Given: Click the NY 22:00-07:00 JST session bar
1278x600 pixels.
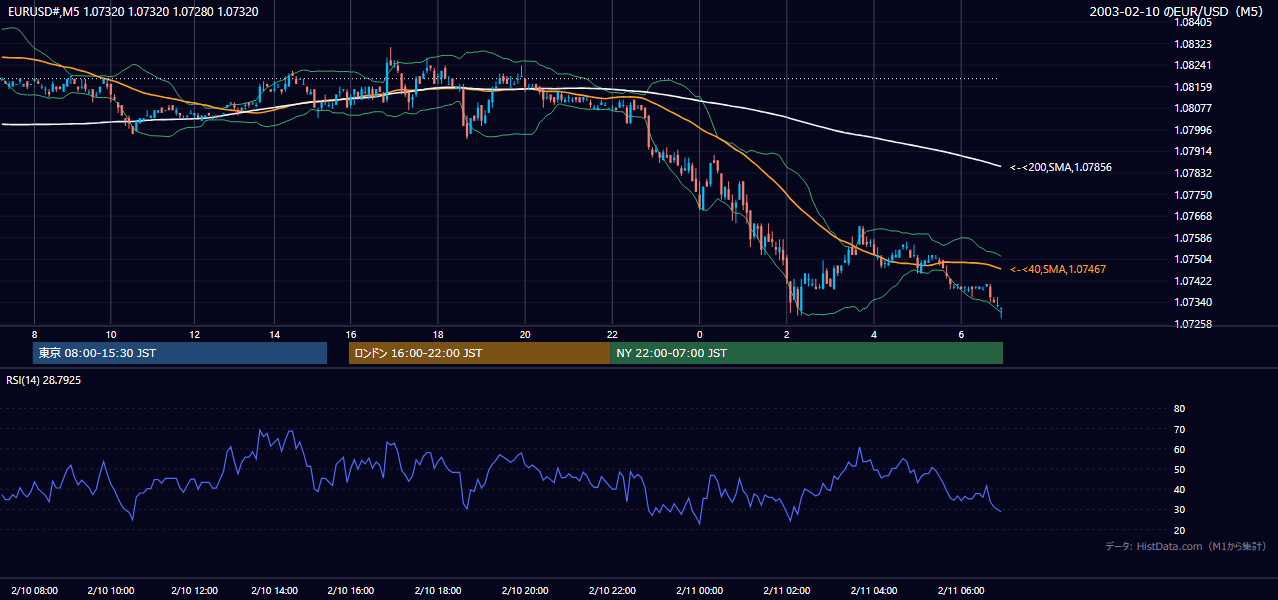Looking at the screenshot, I should 806,353.
